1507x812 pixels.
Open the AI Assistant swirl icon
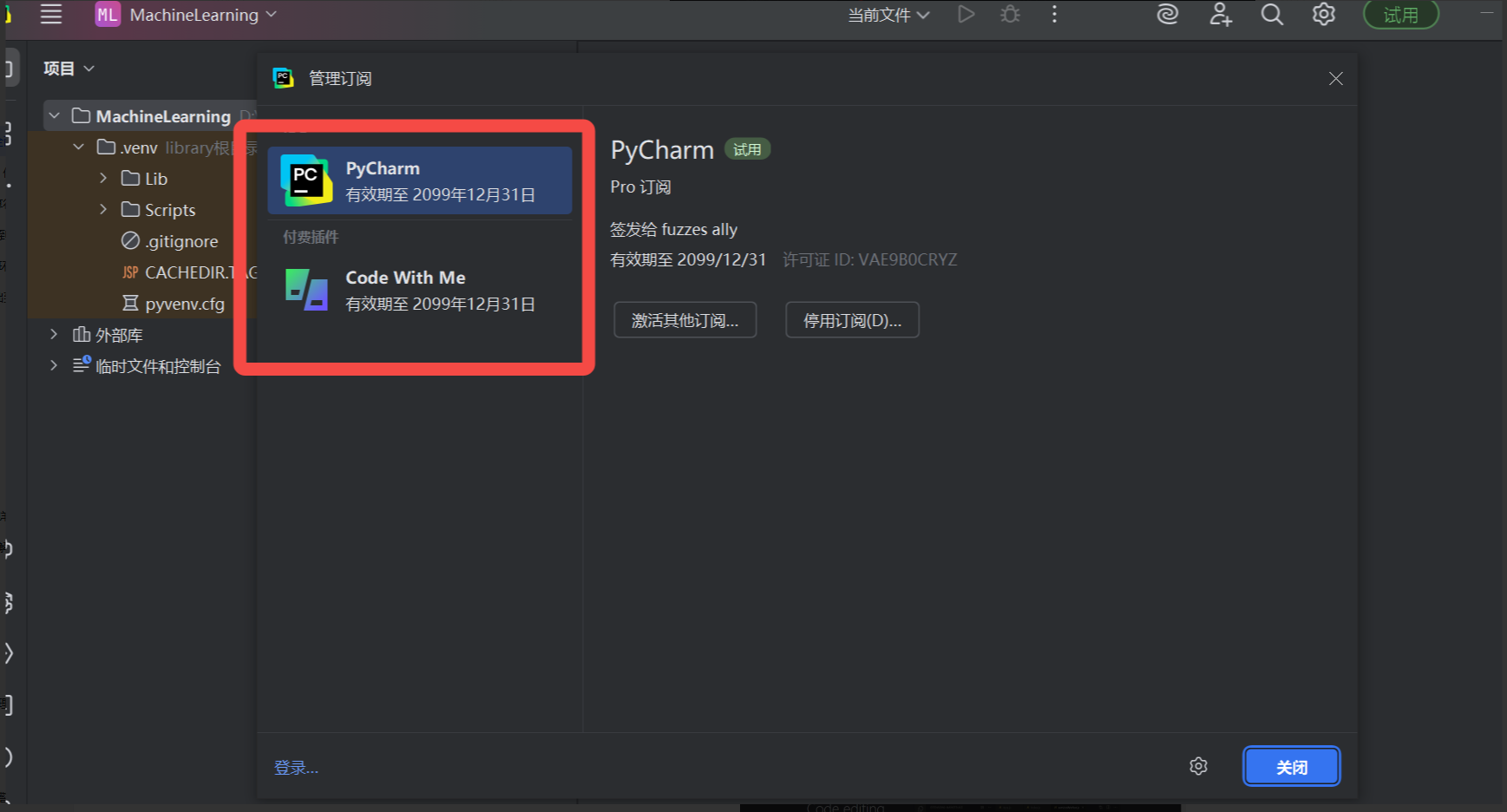point(1168,15)
